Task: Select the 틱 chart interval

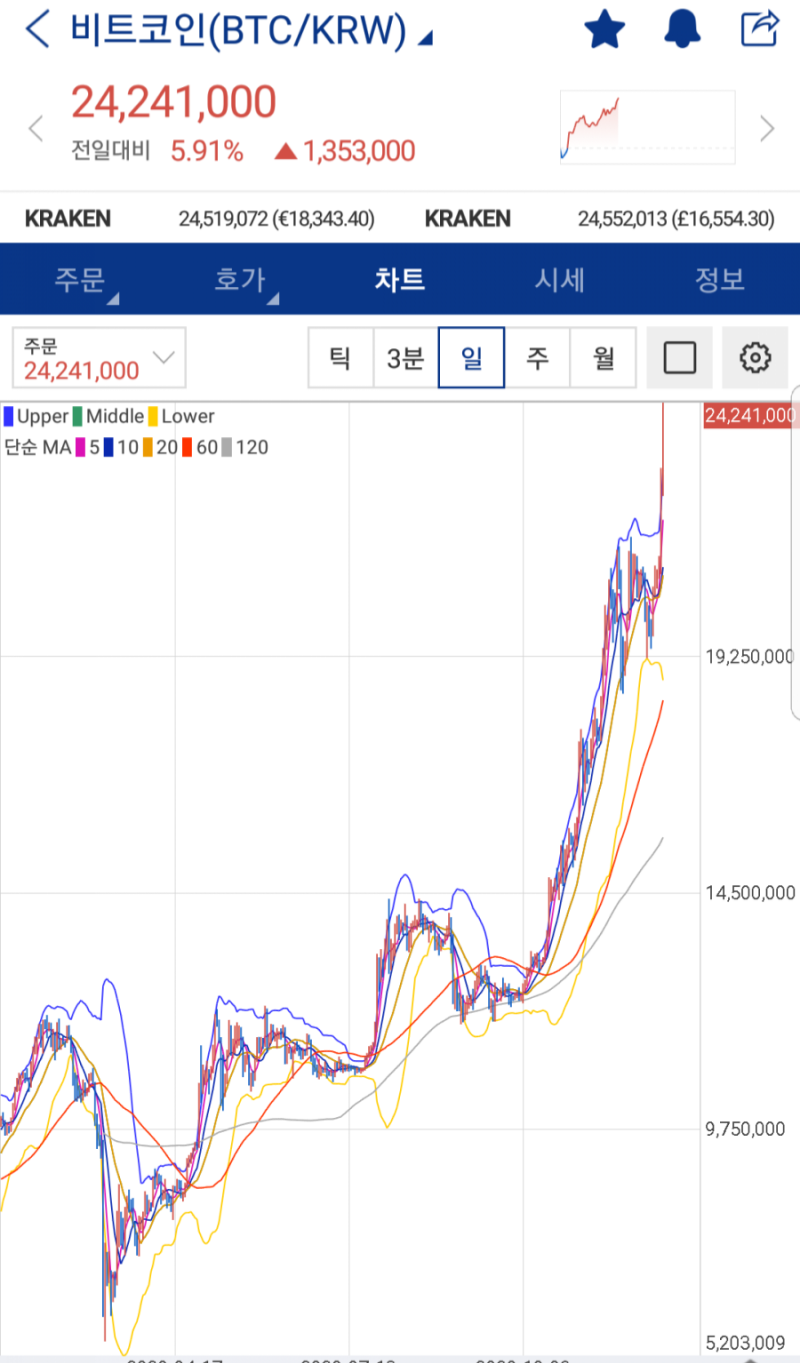Action: pos(340,358)
